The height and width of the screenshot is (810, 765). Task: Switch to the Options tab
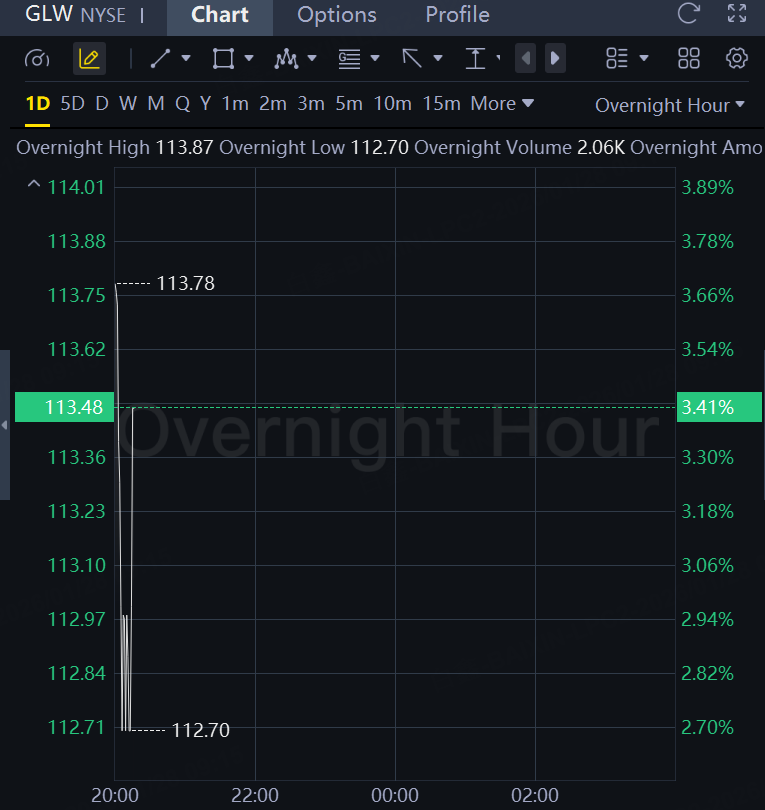click(337, 15)
